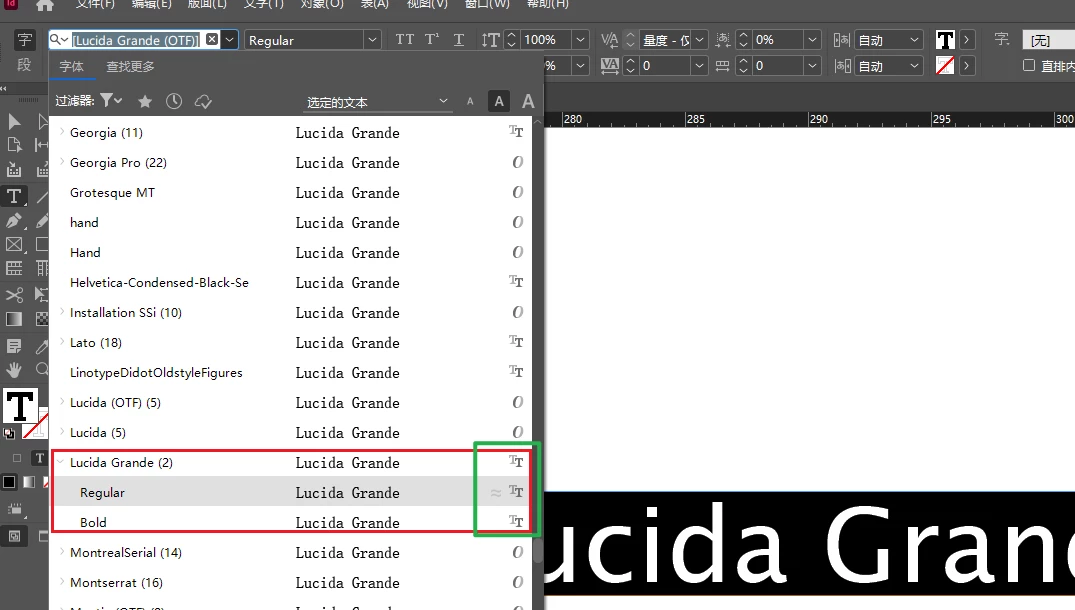Show recently added fonts clock filter
Screen dimensions: 1075x610
[x=174, y=101]
